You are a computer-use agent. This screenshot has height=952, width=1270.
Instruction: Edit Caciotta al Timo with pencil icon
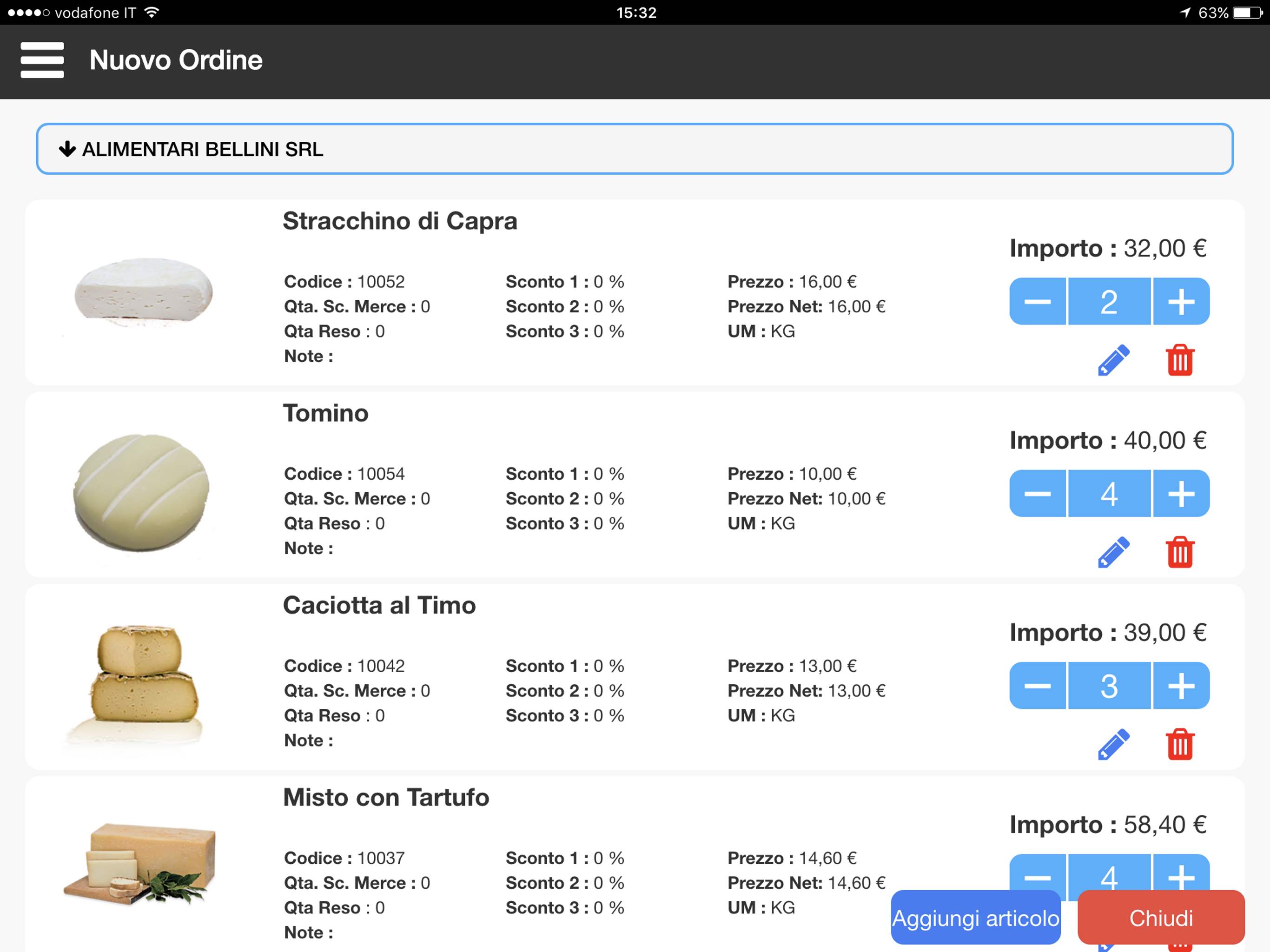point(1113,744)
